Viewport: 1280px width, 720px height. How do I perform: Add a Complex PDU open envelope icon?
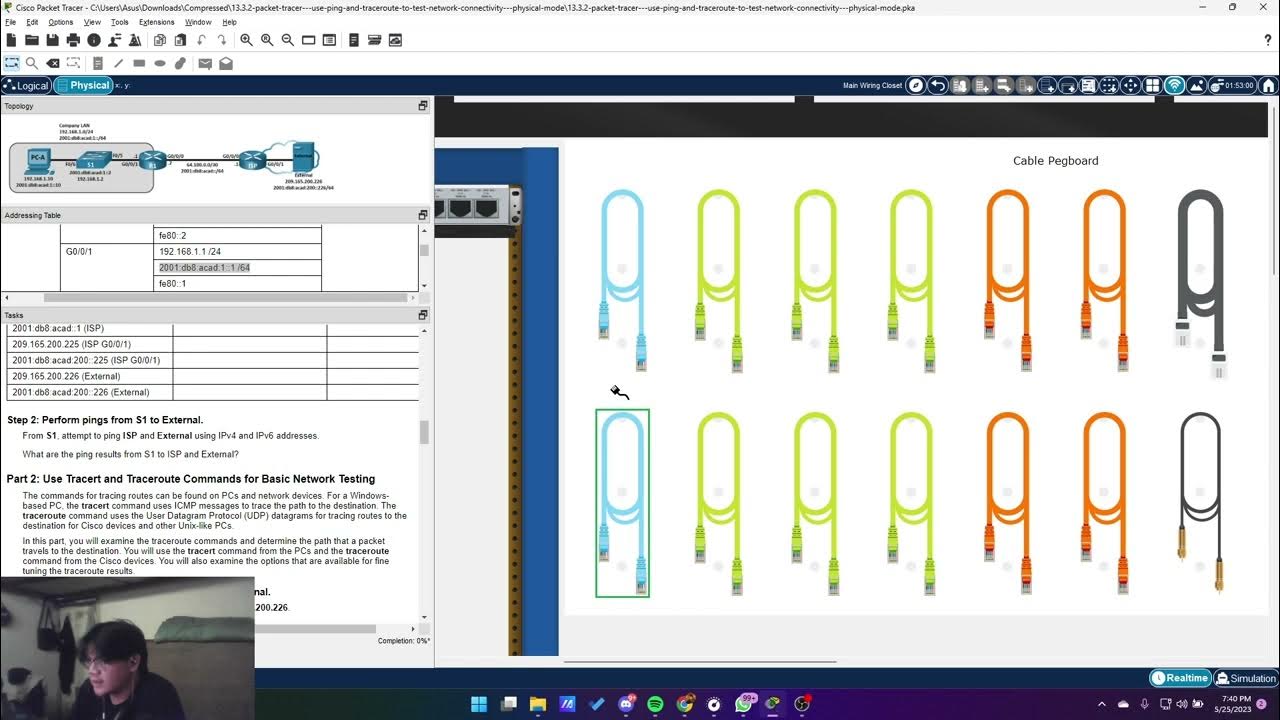pyautogui.click(x=226, y=63)
